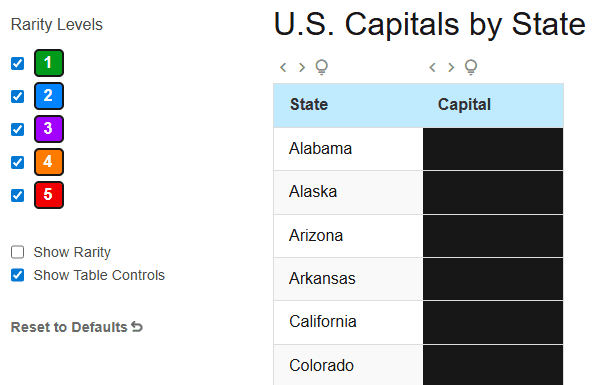Click the green rarity 1 badge
Image resolution: width=599 pixels, height=385 pixels.
(x=49, y=63)
